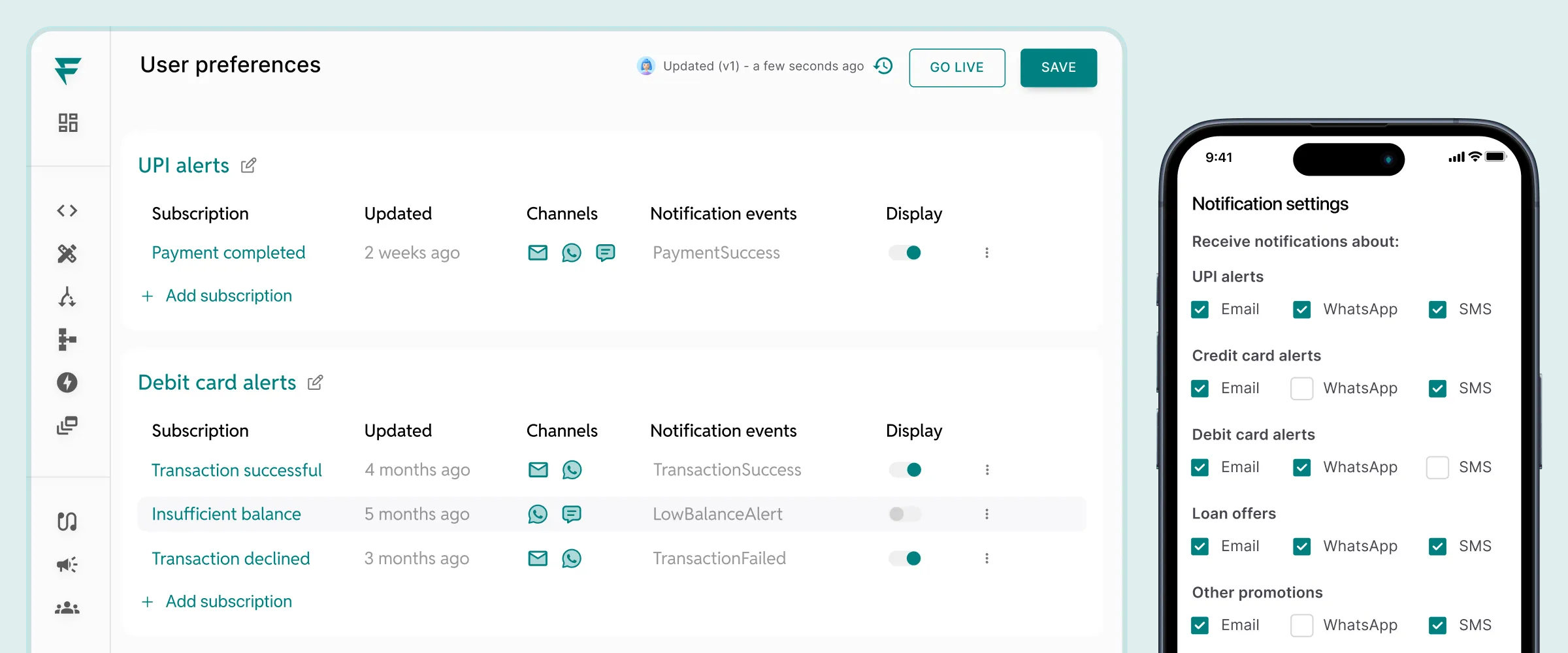Click the LowBalanceAlert notification event

717,514
